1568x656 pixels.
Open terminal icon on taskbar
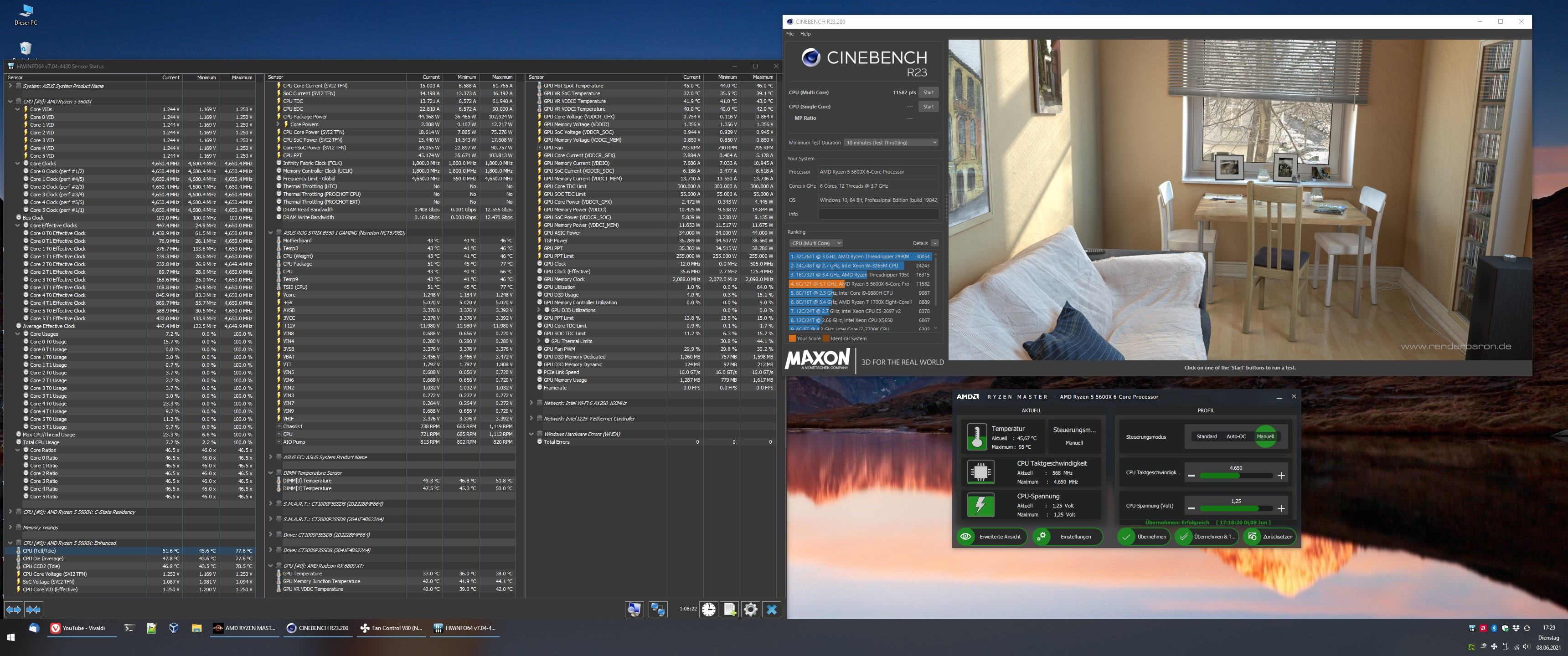pos(129,628)
